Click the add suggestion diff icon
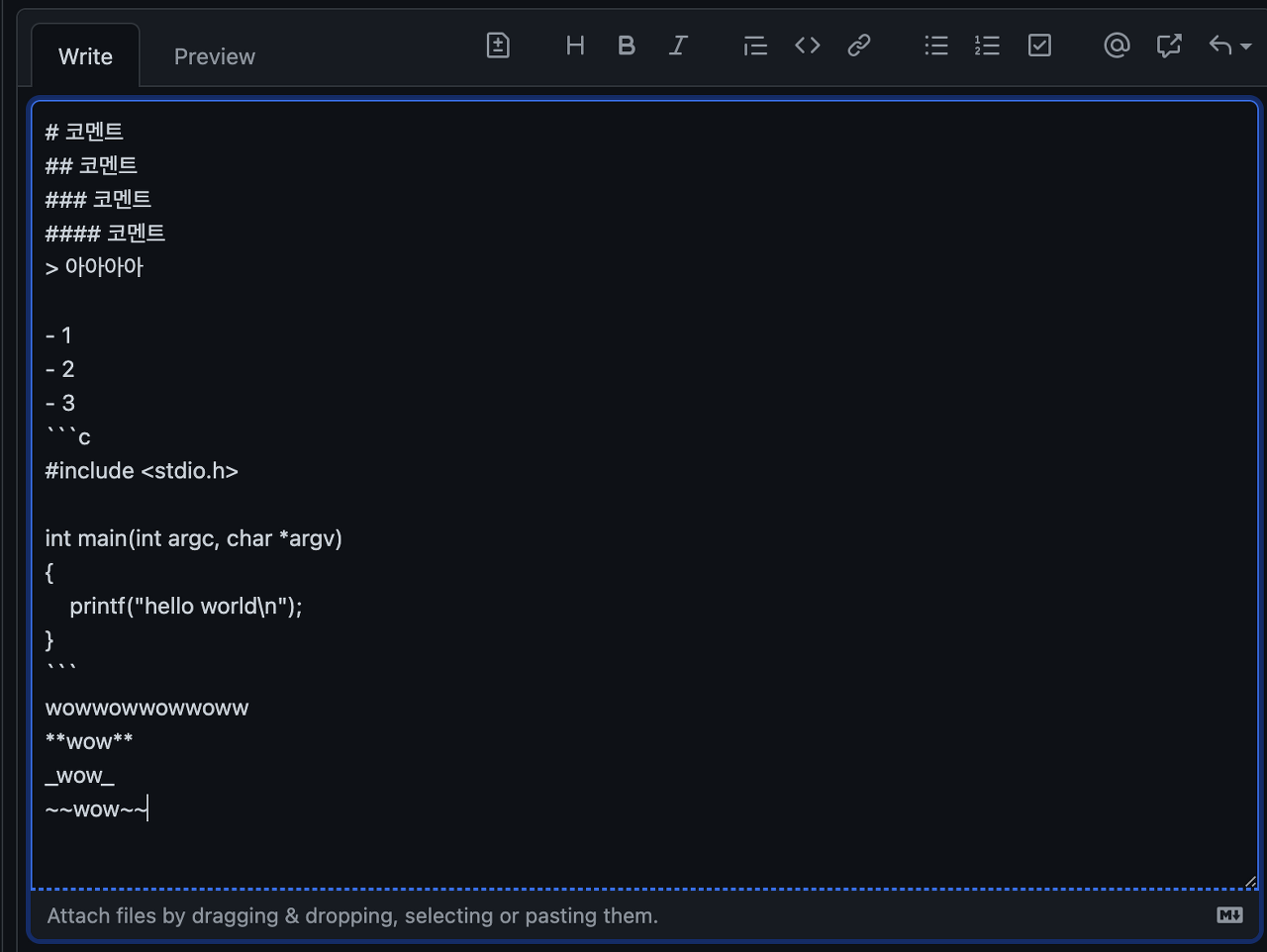 click(498, 45)
